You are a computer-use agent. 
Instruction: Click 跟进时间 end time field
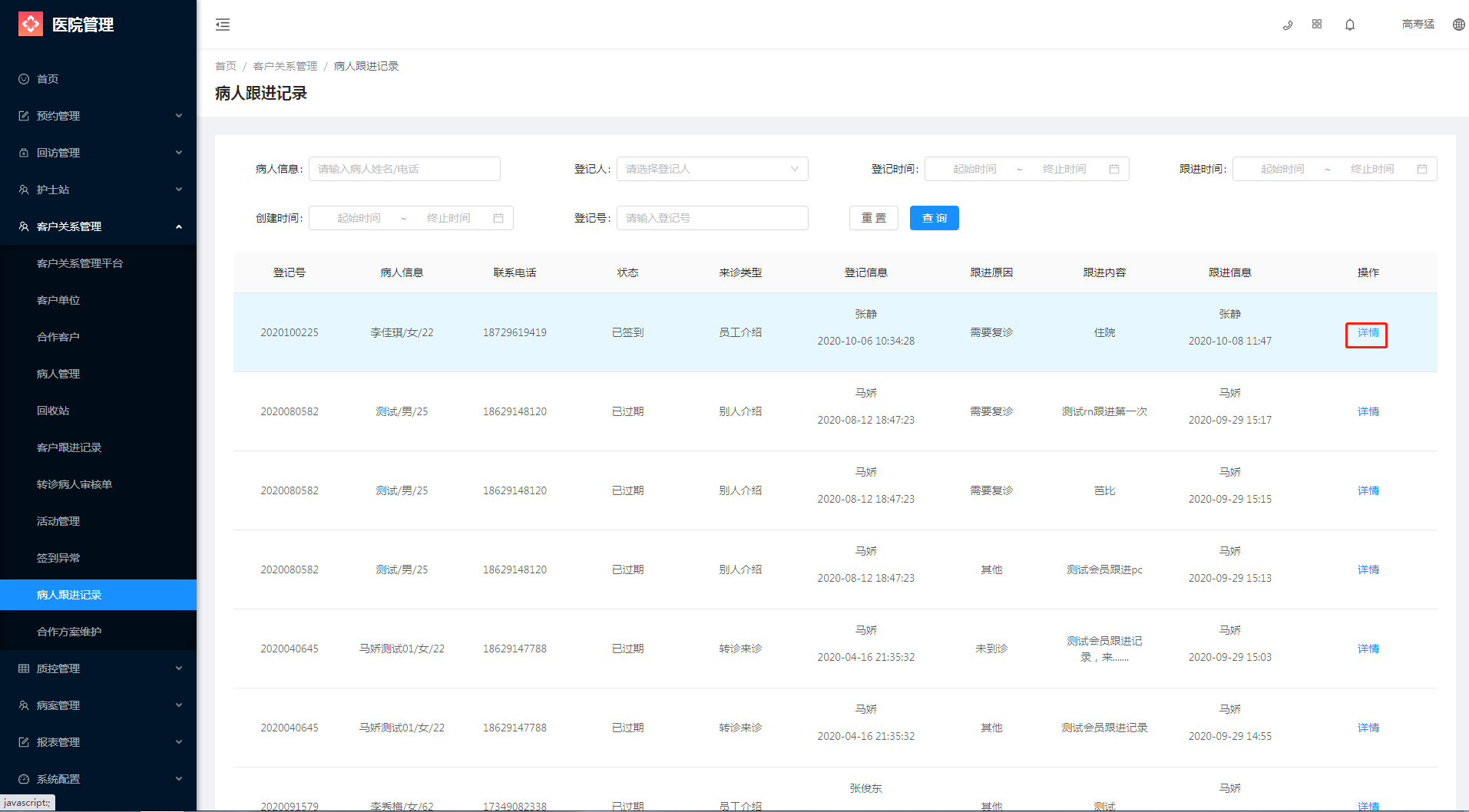1371,169
